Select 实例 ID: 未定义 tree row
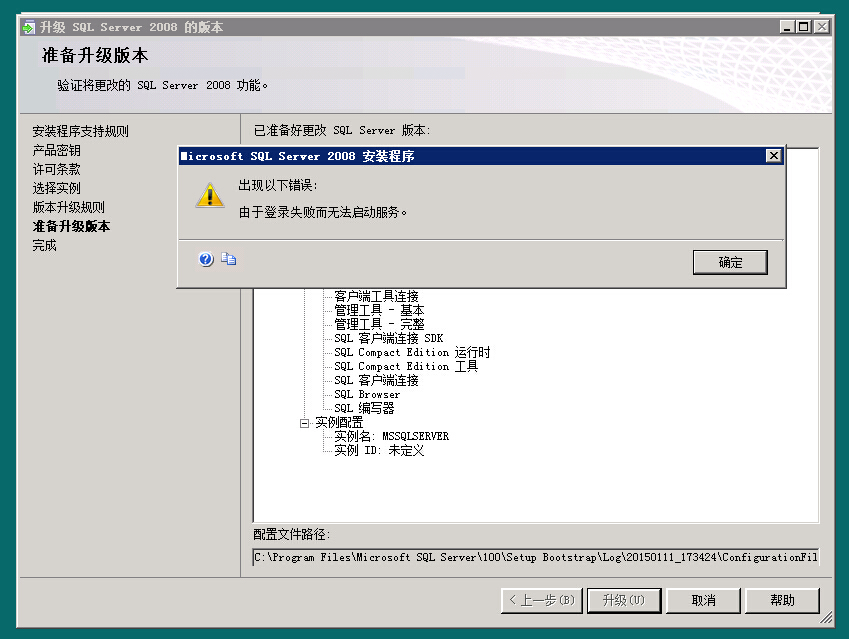The image size is (849, 639). [379, 451]
